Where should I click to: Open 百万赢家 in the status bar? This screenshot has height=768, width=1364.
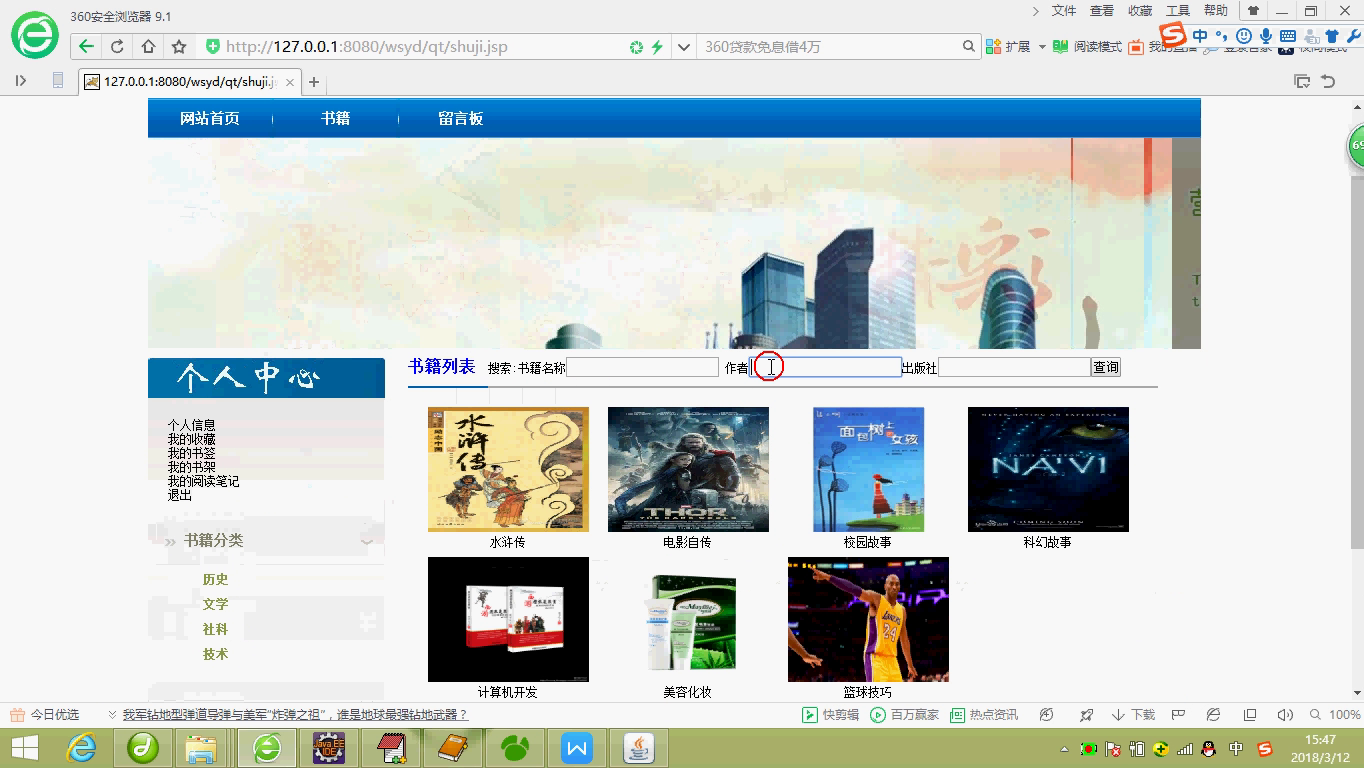[904, 715]
